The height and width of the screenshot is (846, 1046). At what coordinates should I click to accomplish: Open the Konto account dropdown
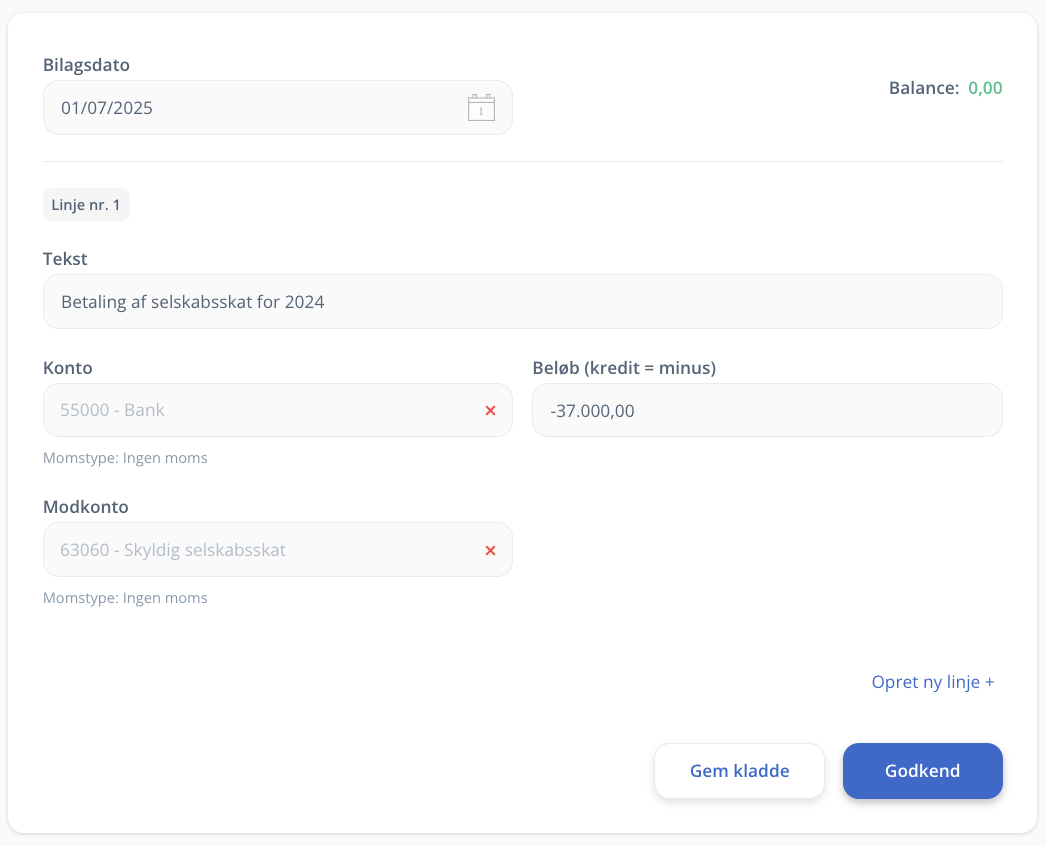(x=260, y=410)
